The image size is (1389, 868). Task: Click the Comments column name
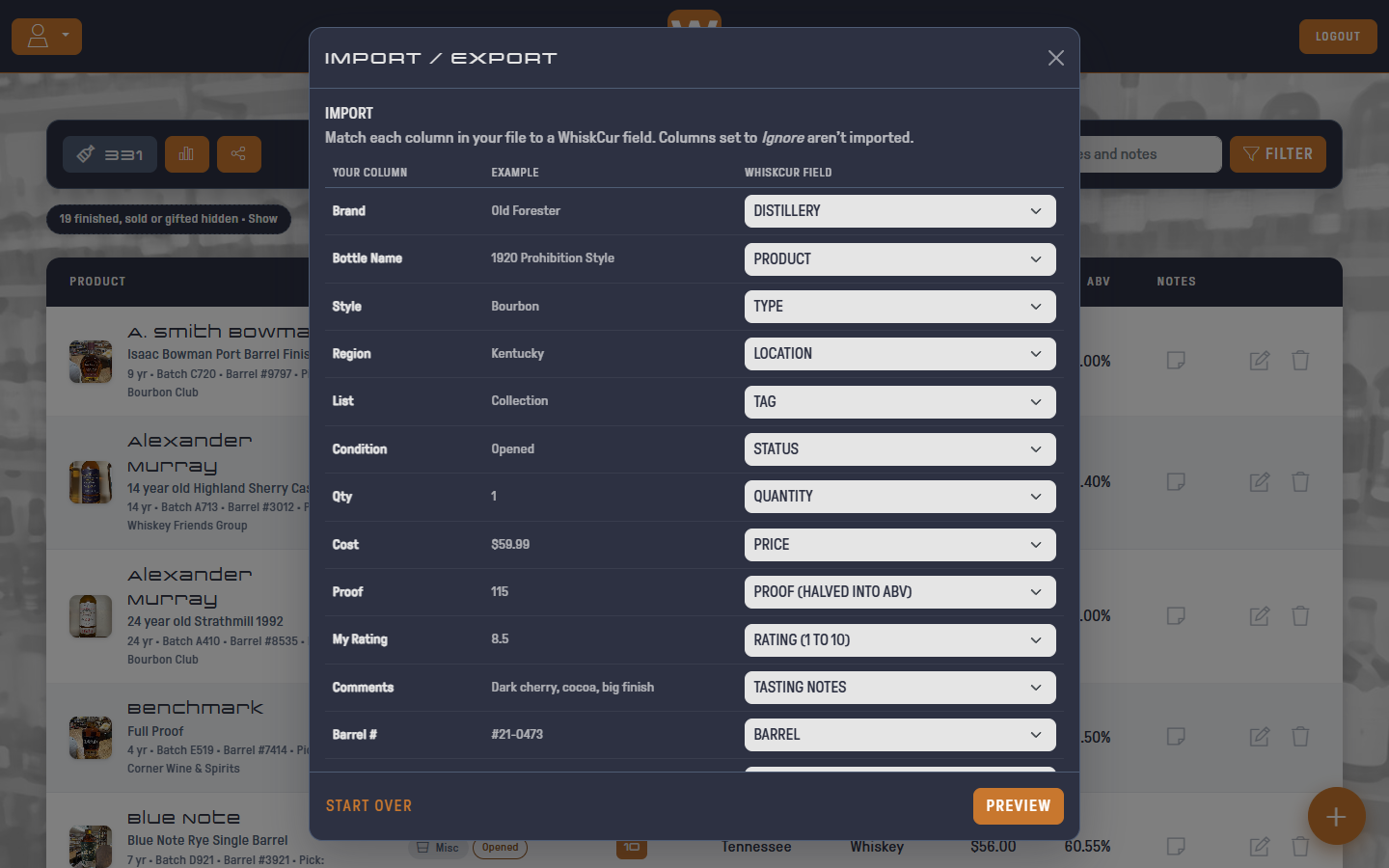click(363, 687)
